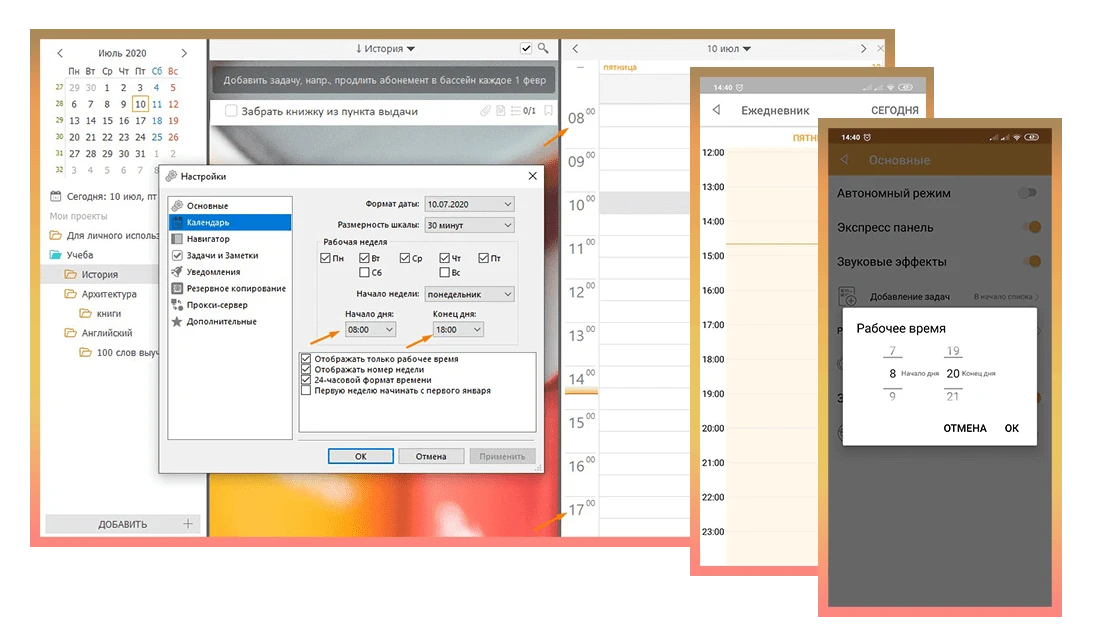Select Резервное копирование settings section
The image size is (1098, 640).
pos(235,288)
